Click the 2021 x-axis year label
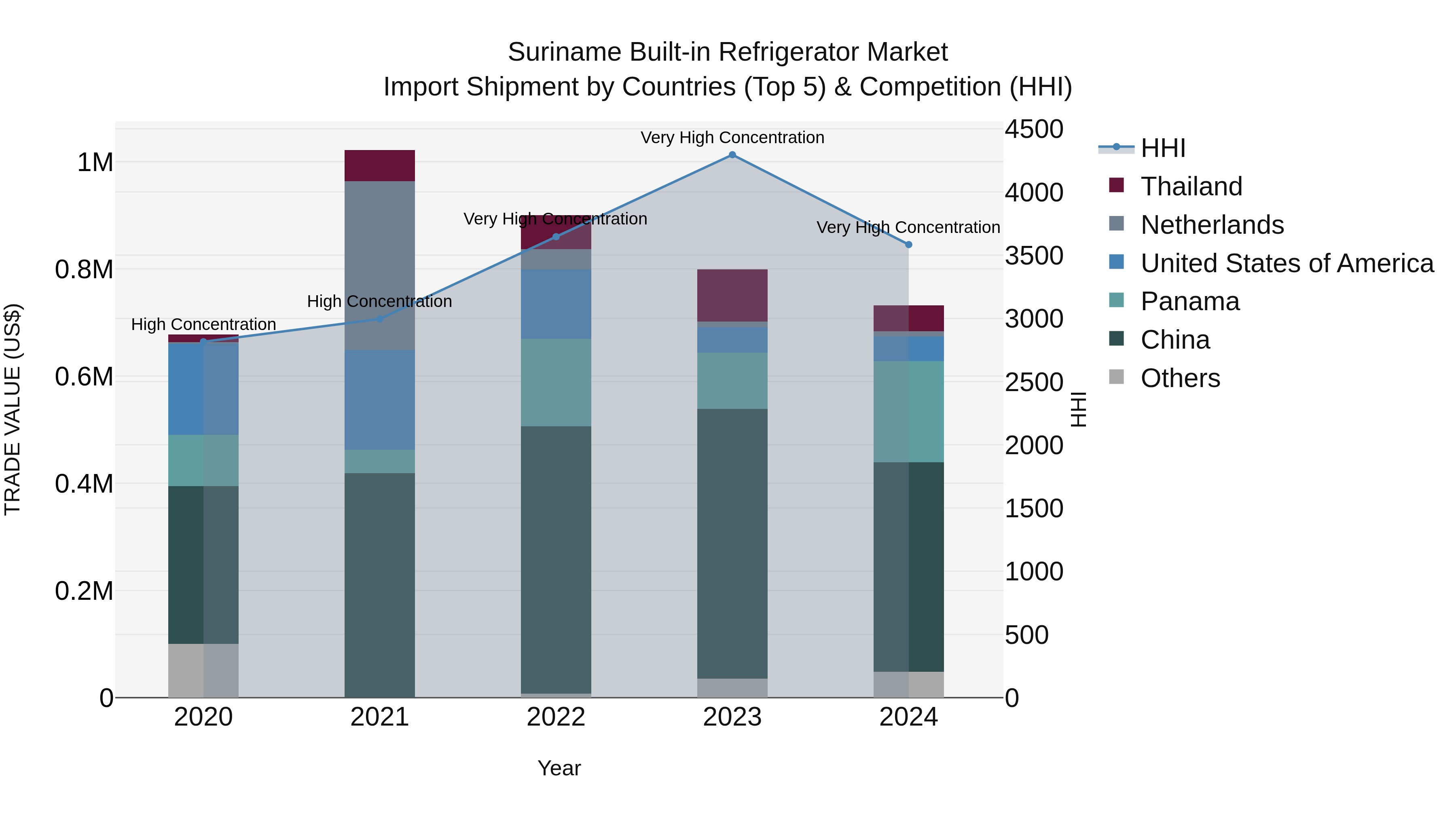The height and width of the screenshot is (819, 1456). point(380,717)
